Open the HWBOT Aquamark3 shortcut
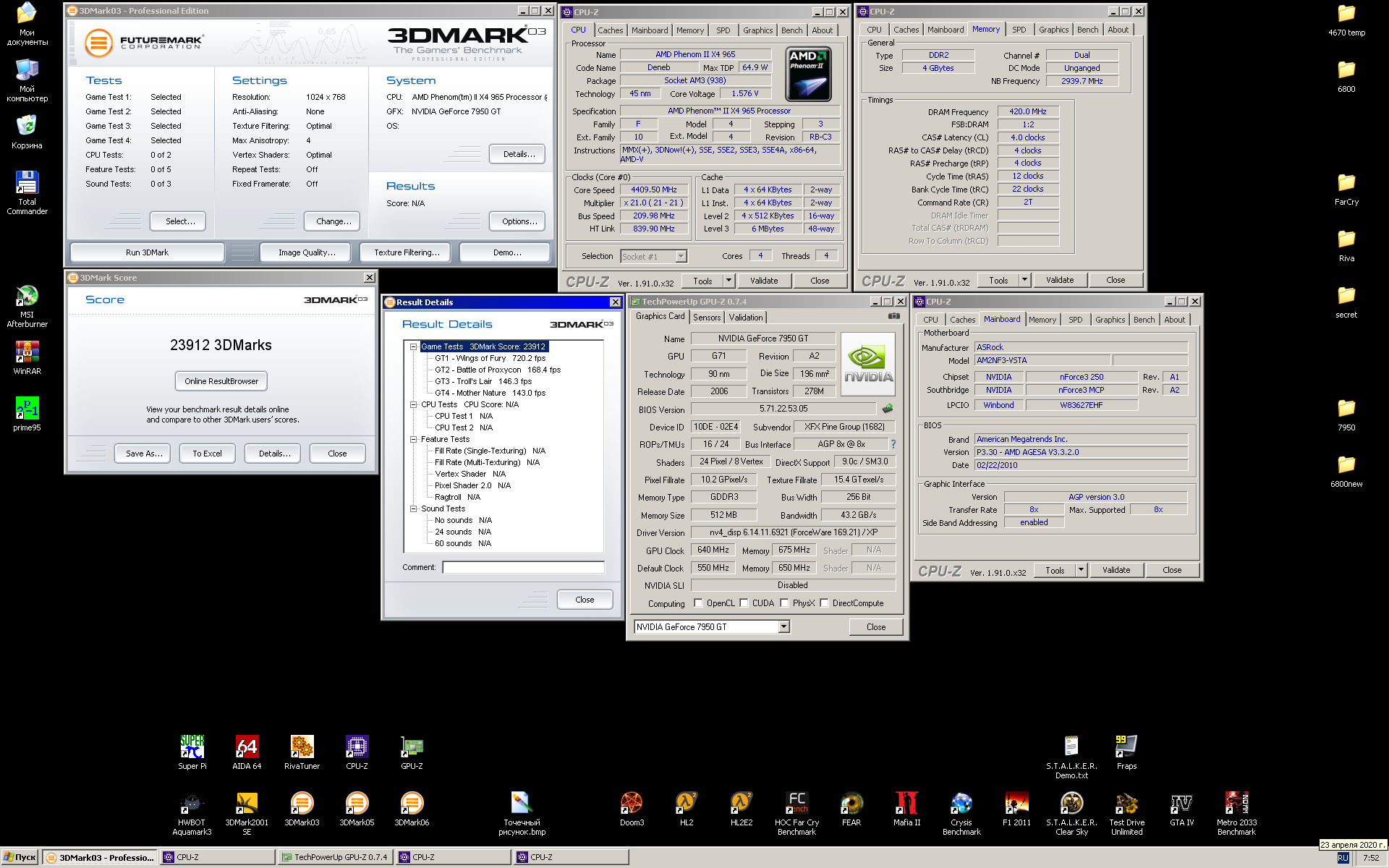Screen dimensions: 1389x868 pos(192,814)
